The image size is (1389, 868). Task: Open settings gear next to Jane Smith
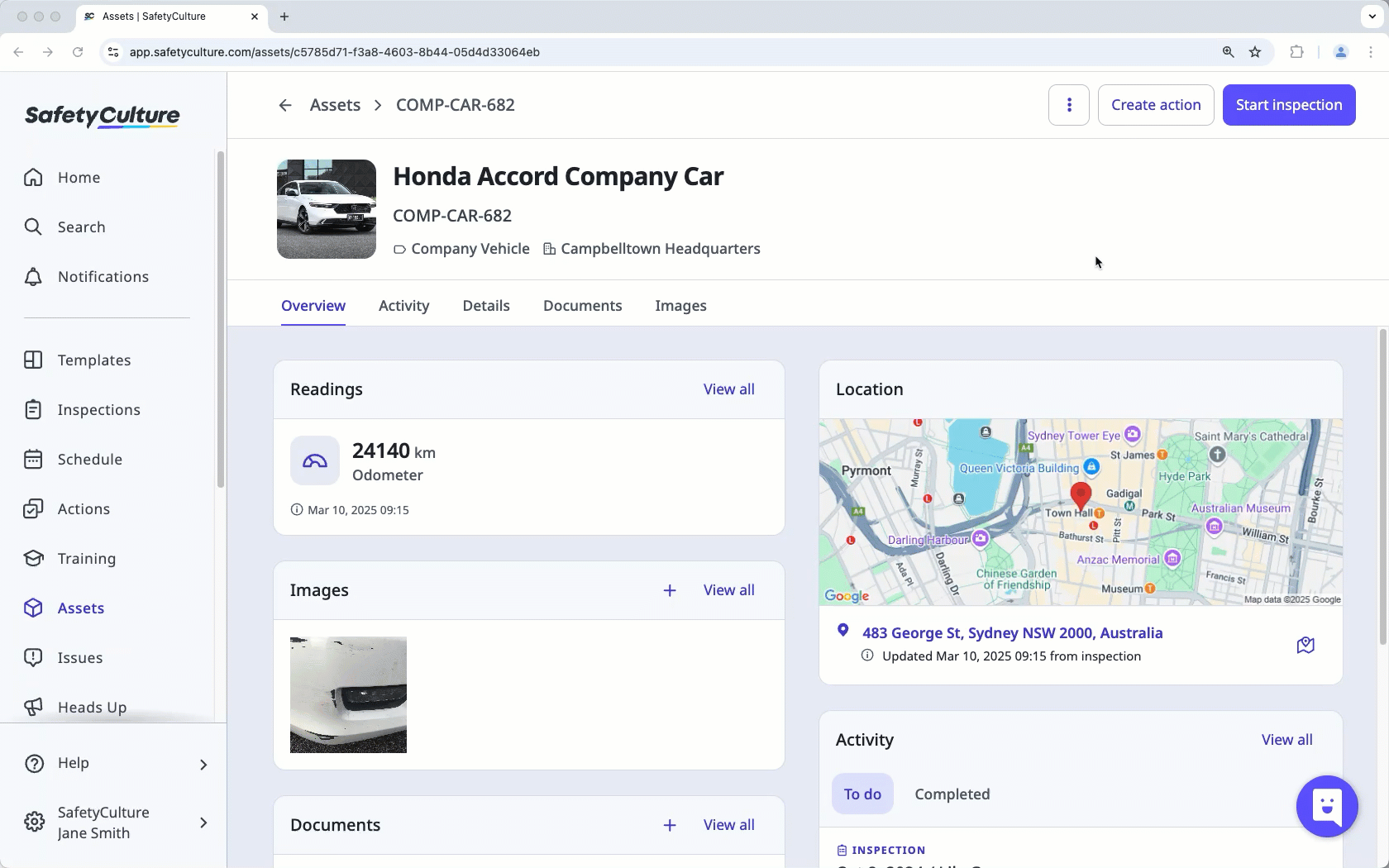pyautogui.click(x=34, y=823)
